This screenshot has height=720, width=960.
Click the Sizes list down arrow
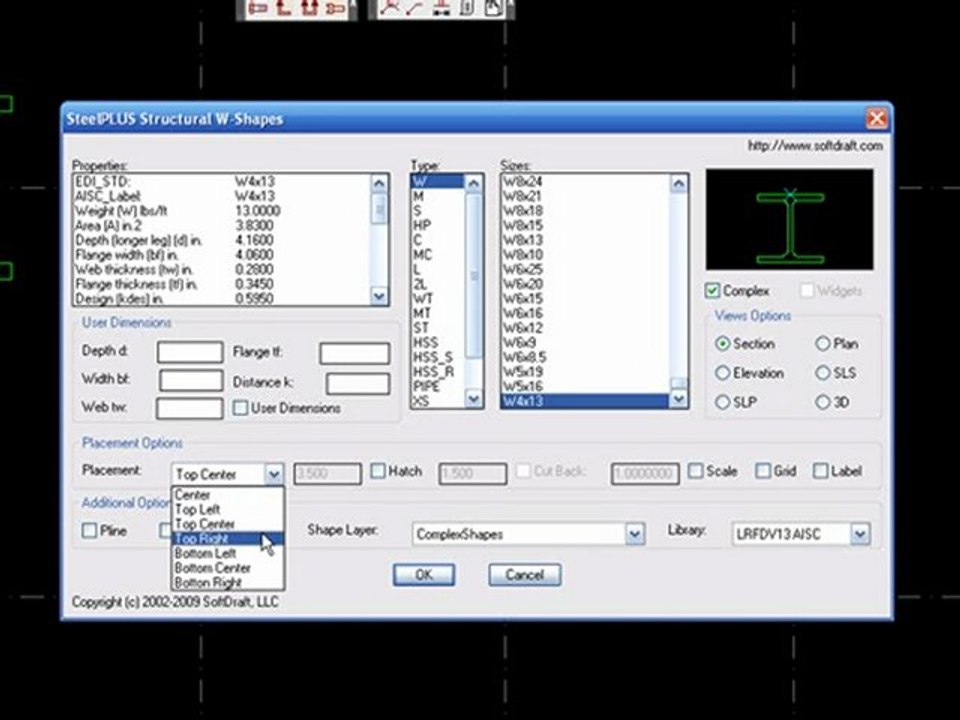pos(678,400)
